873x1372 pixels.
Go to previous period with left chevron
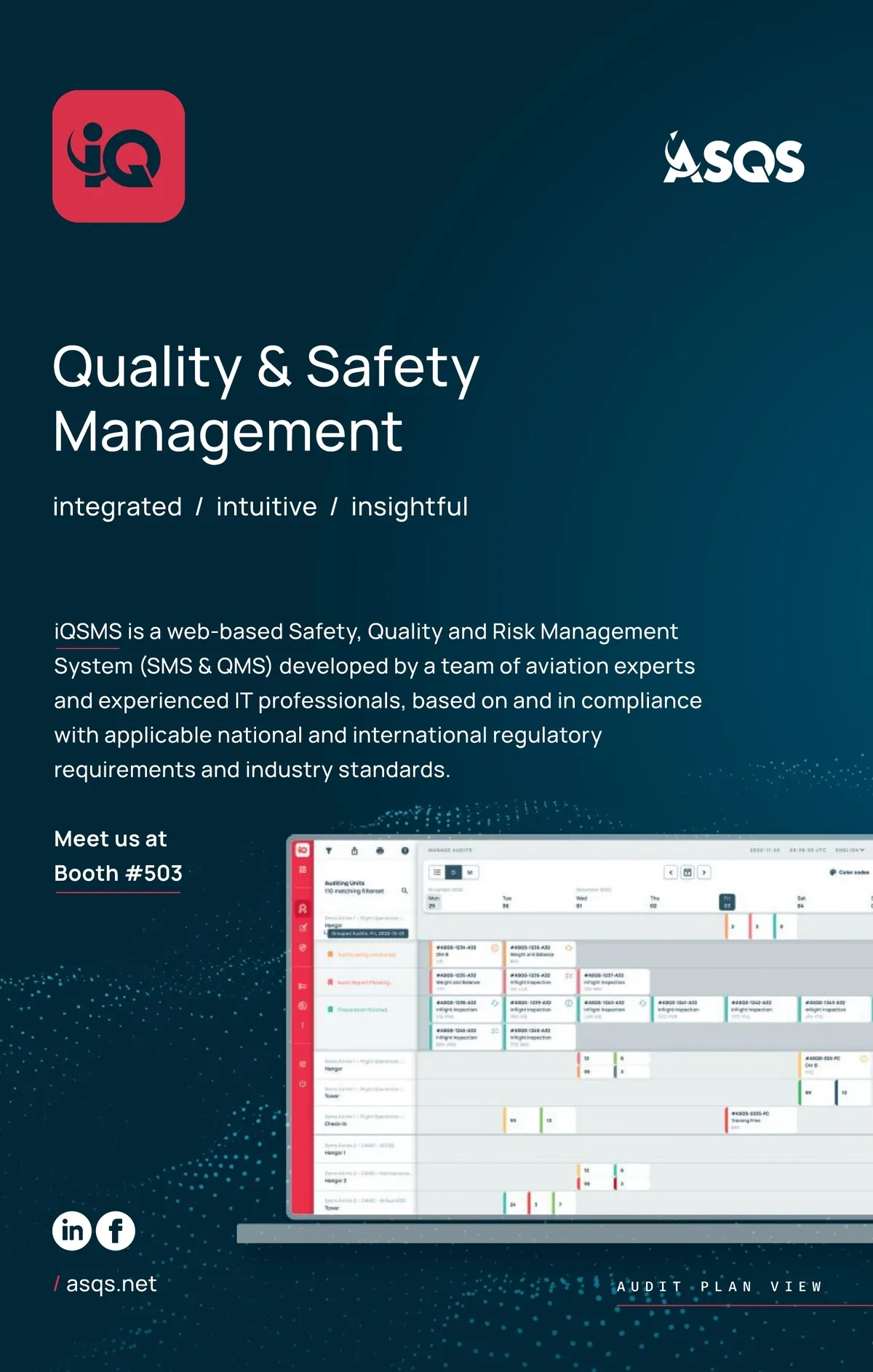pos(671,872)
